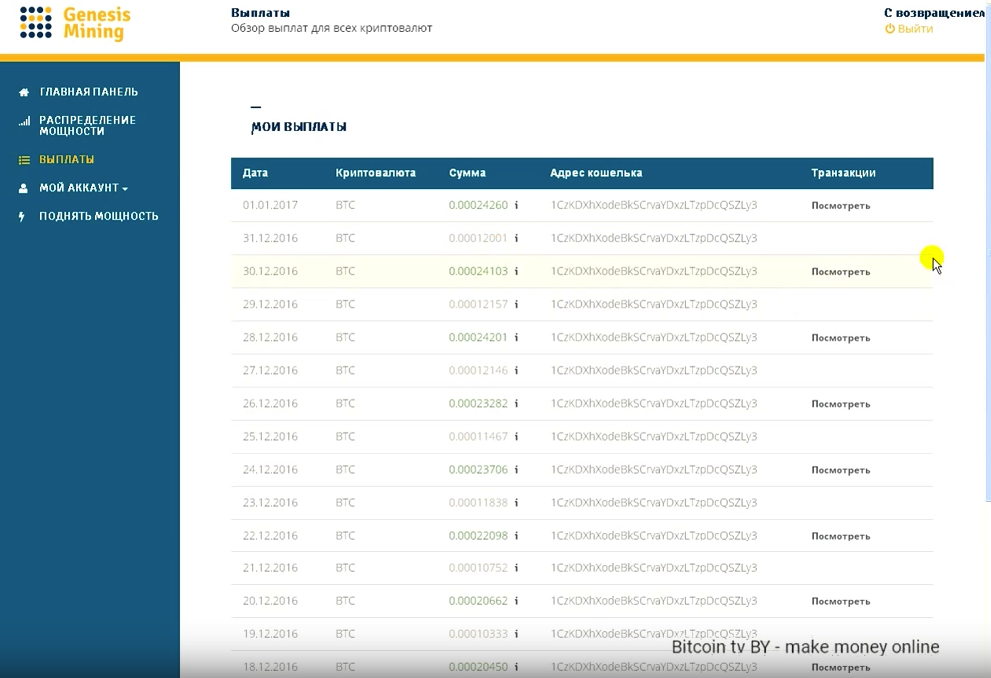Click info icon beside 0.00012001 amount
The width and height of the screenshot is (991, 678).
tap(516, 238)
